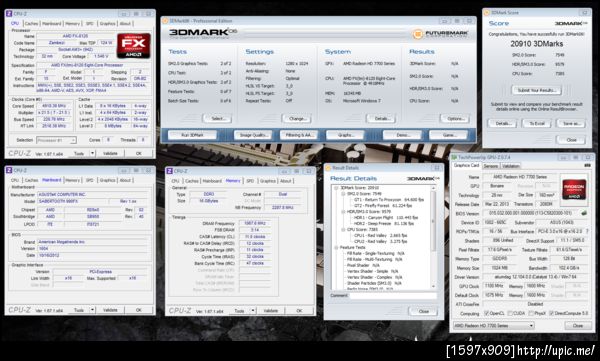Screen dimensions: 600x361
Task: Toggle the PhysX checkbox in GPU-Z
Action: point(531,313)
